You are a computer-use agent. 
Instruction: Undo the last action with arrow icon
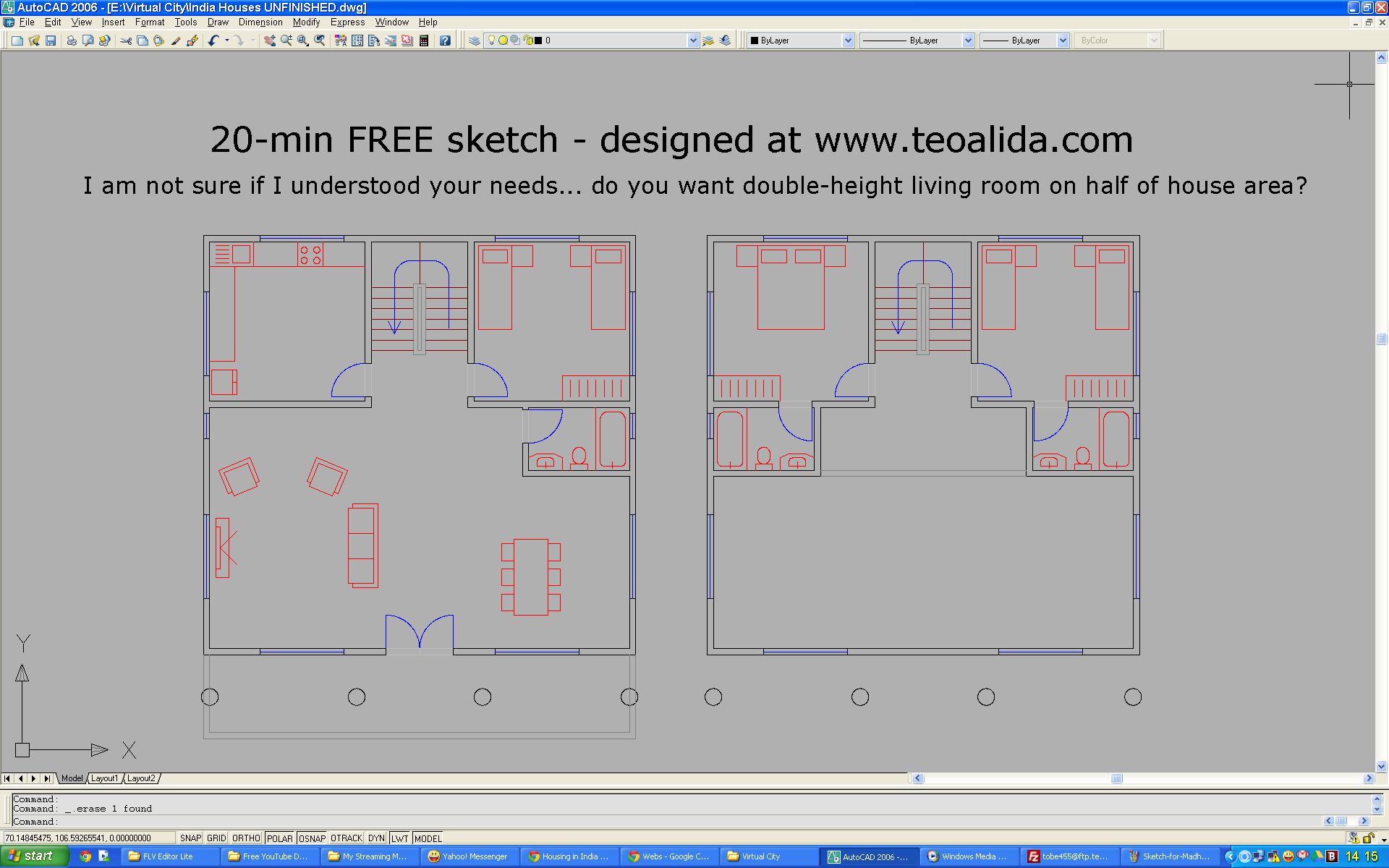214,41
